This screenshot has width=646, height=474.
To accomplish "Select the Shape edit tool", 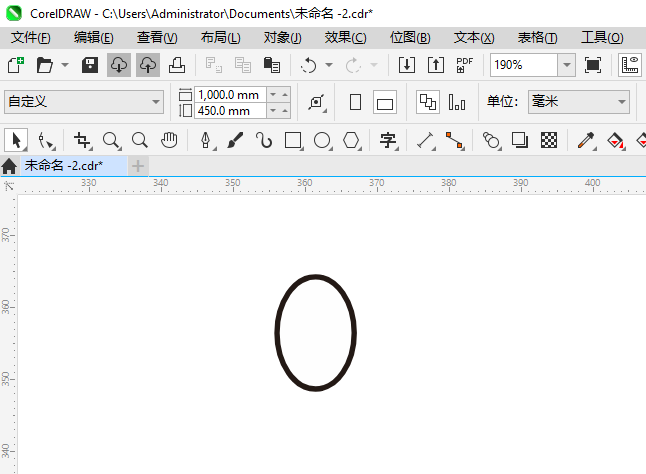I will click(45, 140).
